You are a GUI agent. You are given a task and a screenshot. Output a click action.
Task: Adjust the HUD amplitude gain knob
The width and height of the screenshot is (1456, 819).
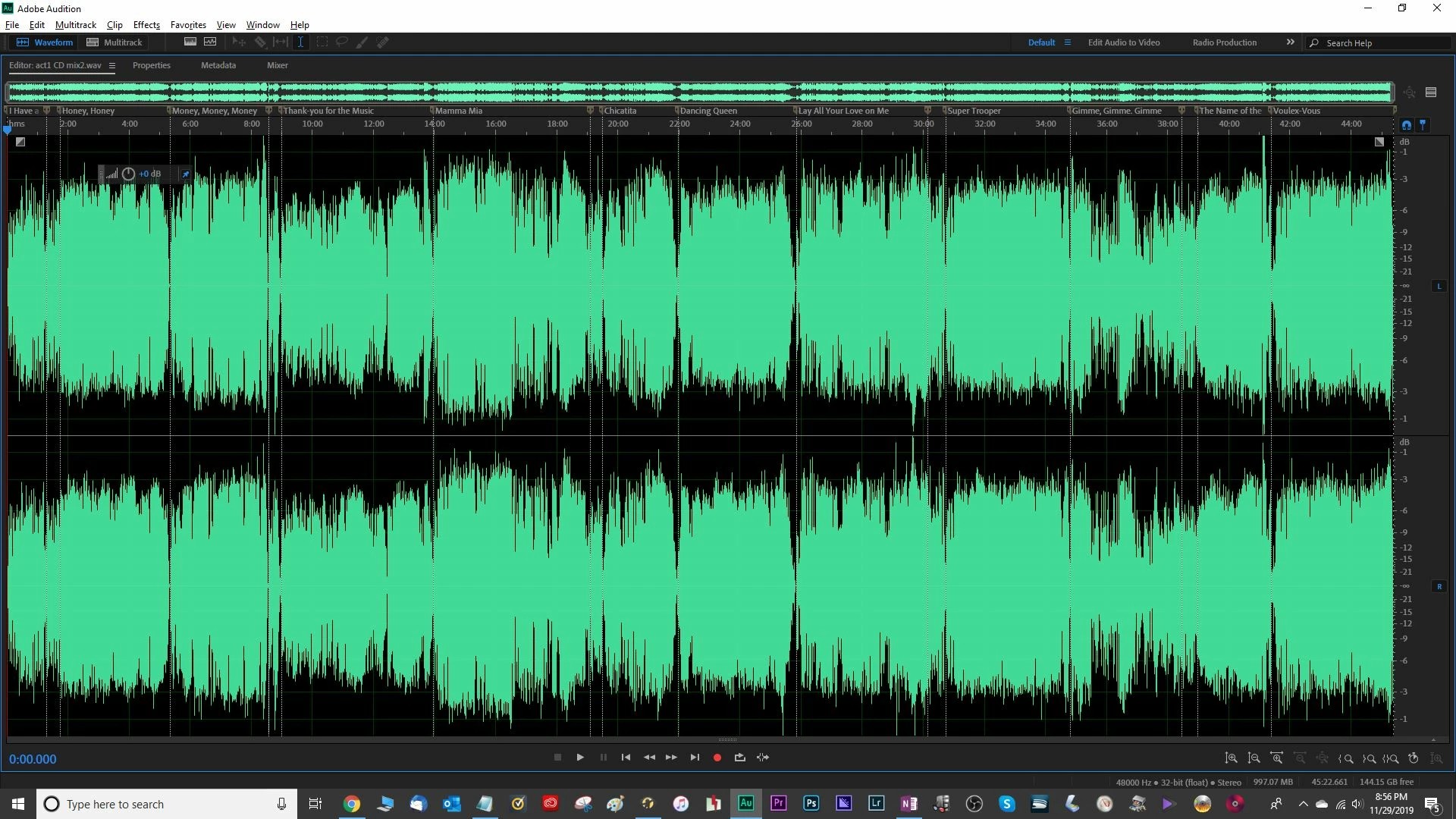[128, 174]
